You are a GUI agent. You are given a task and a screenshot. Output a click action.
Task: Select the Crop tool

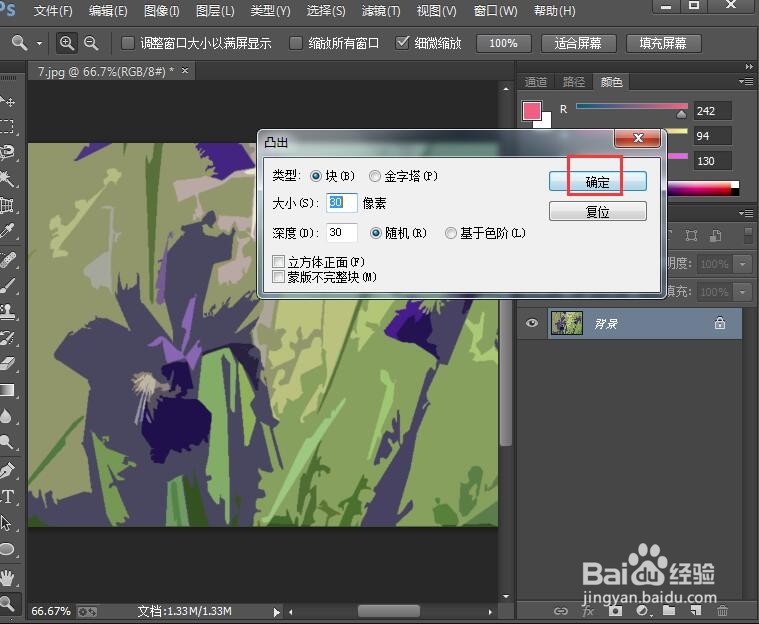pyautogui.click(x=7, y=205)
